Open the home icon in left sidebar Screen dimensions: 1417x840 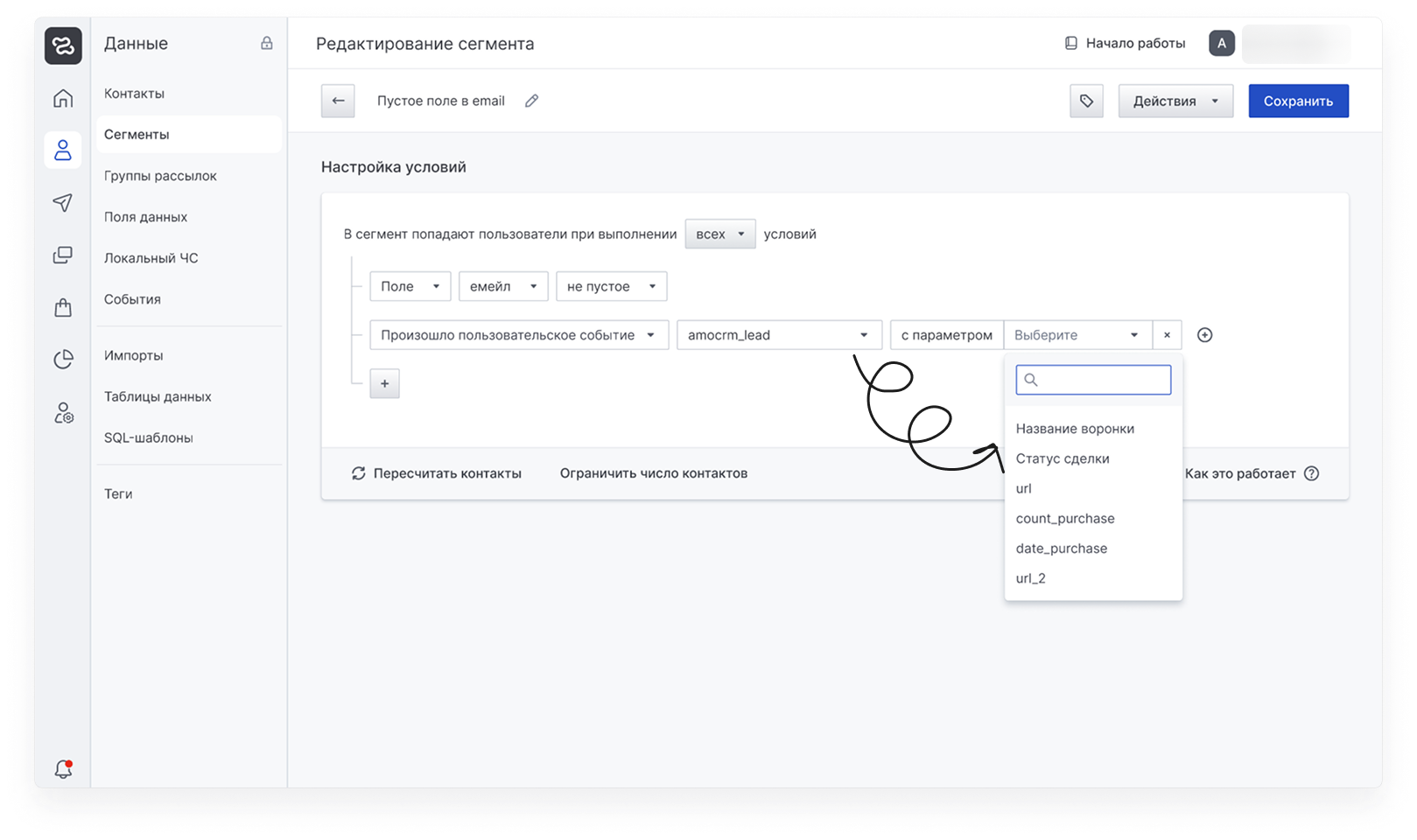63,98
